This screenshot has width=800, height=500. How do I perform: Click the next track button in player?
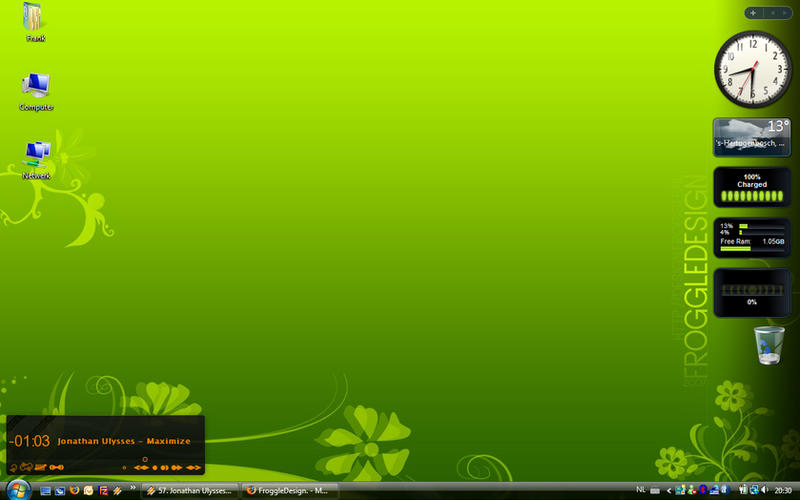click(x=177, y=467)
